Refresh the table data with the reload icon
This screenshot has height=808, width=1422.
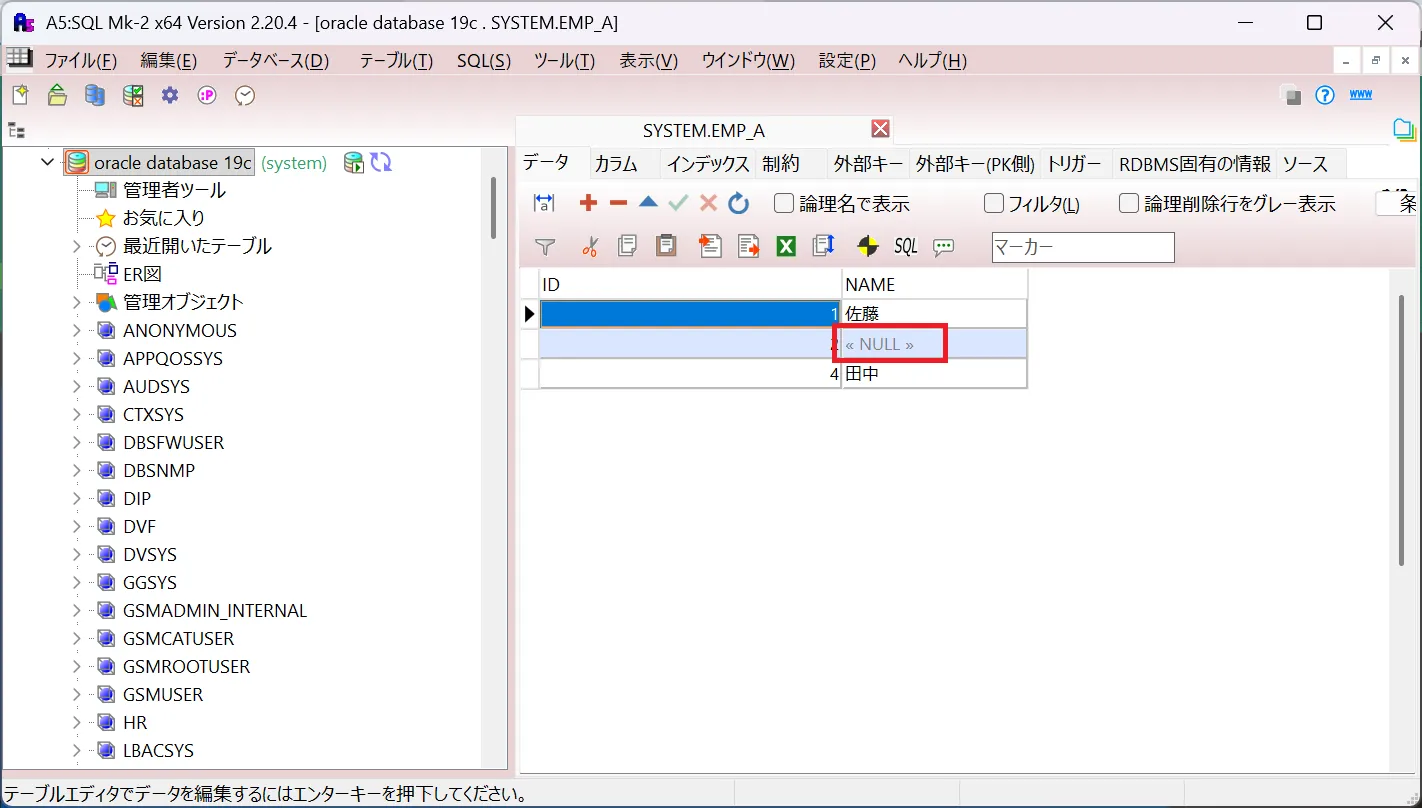738,203
